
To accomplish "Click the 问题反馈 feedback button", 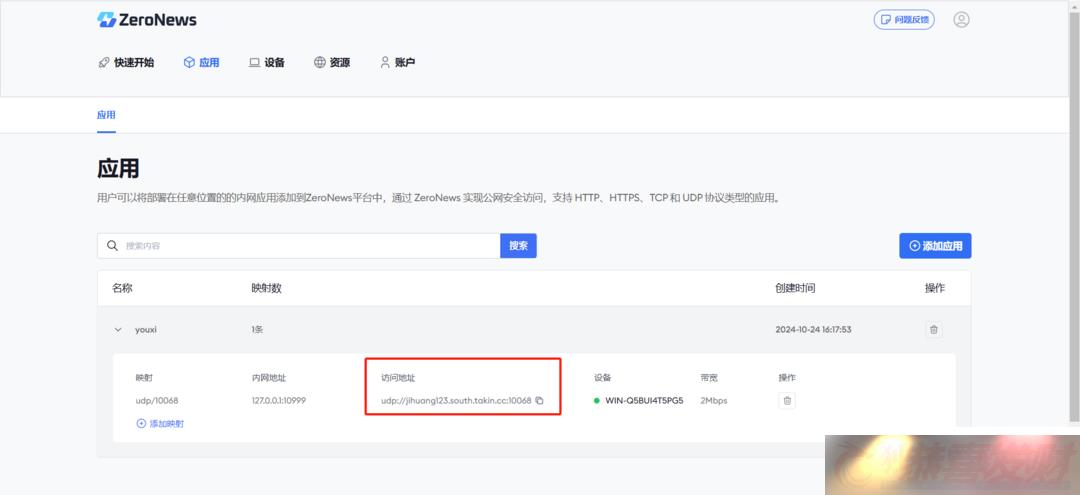I will (904, 20).
